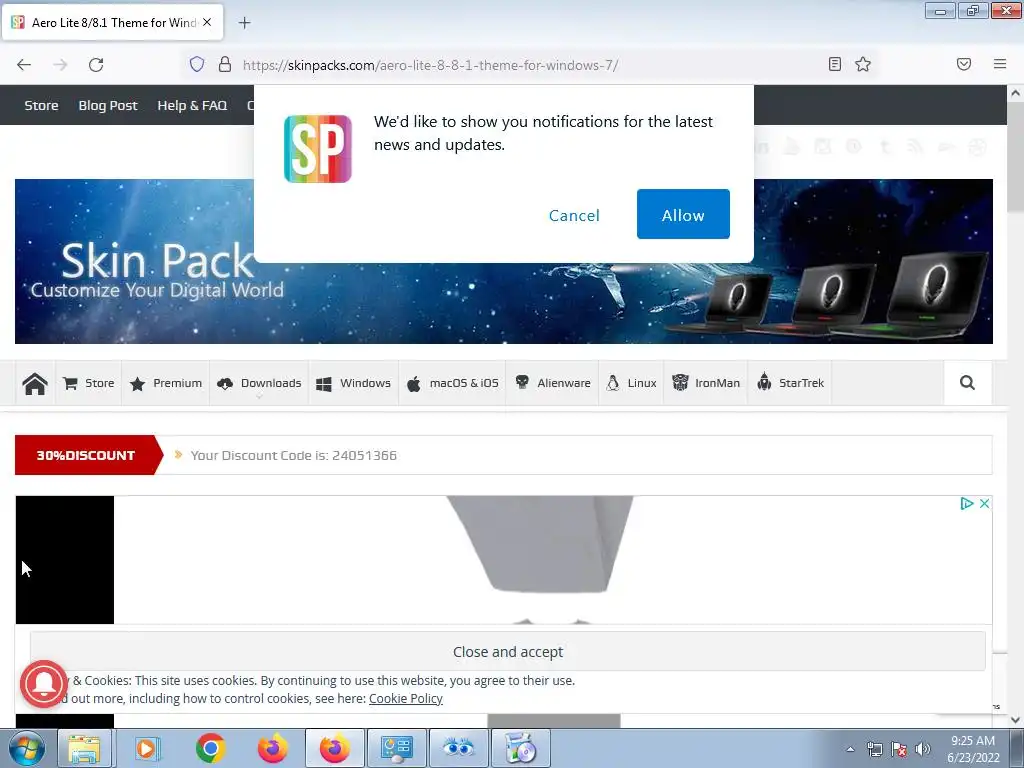Click the AdChoices triangle icon
Image resolution: width=1024 pixels, height=768 pixels.
pos(967,504)
